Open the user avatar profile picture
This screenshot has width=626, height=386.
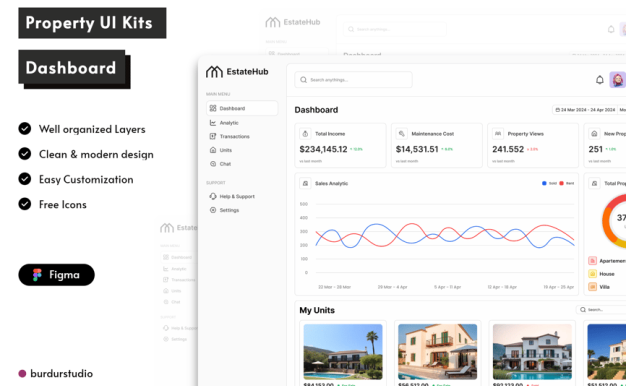click(617, 80)
